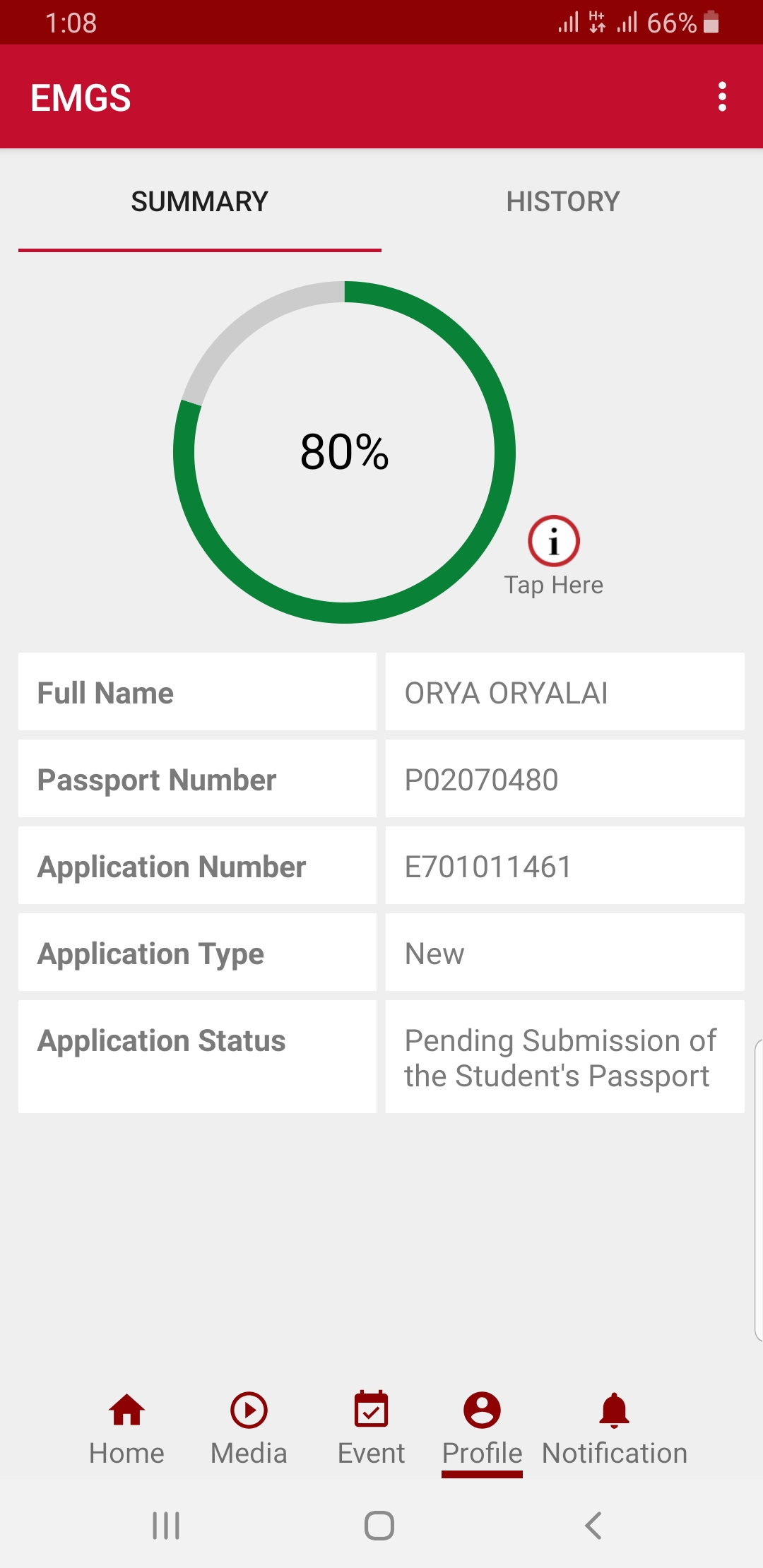Open the Event calendar icon

click(372, 1410)
